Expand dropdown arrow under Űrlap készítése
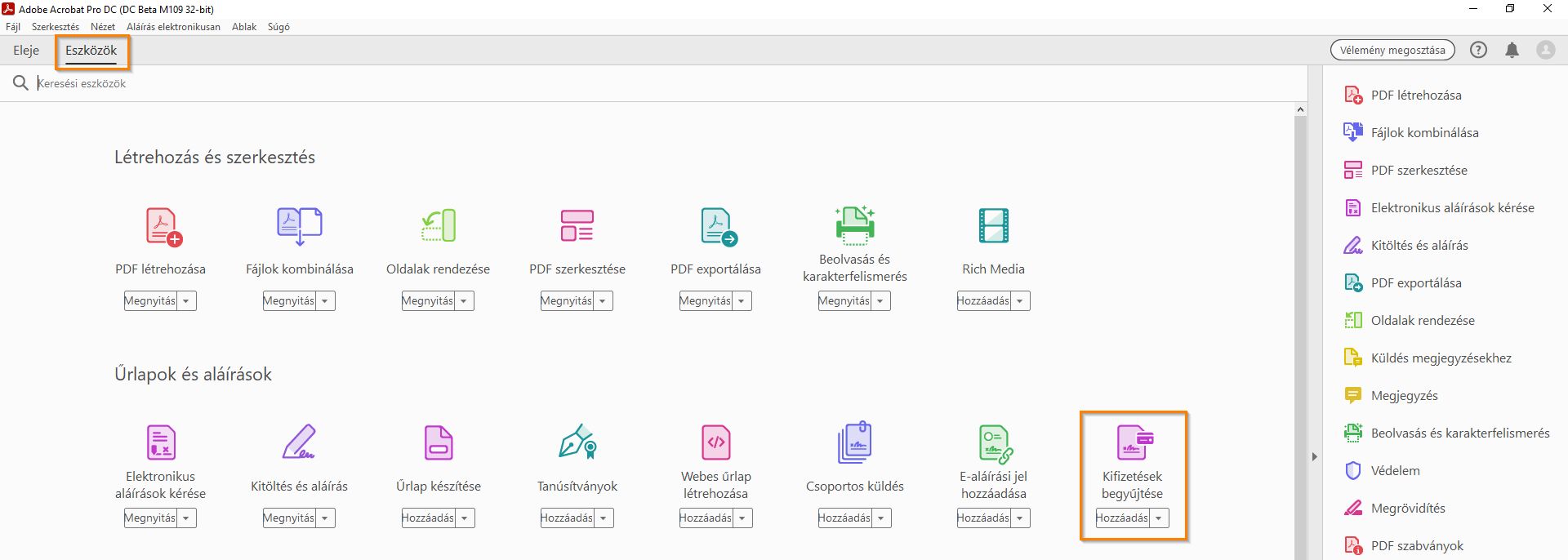 pyautogui.click(x=465, y=518)
